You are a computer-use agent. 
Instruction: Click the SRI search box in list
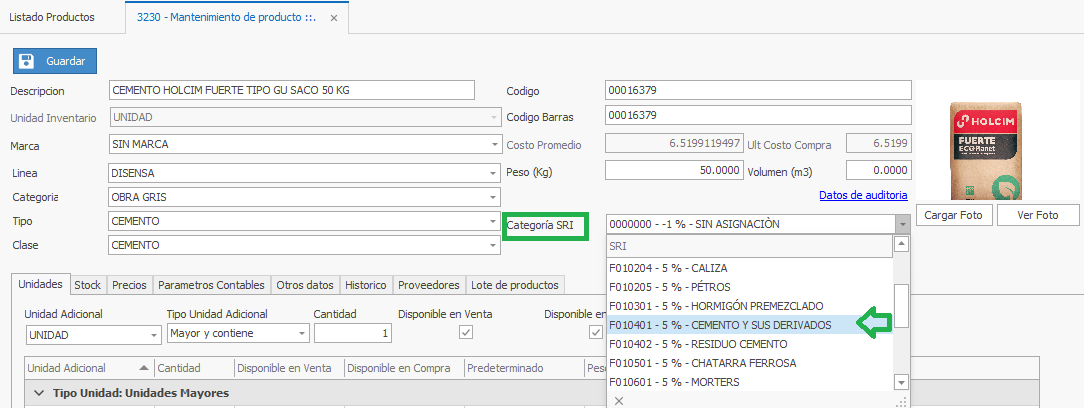[x=749, y=246]
